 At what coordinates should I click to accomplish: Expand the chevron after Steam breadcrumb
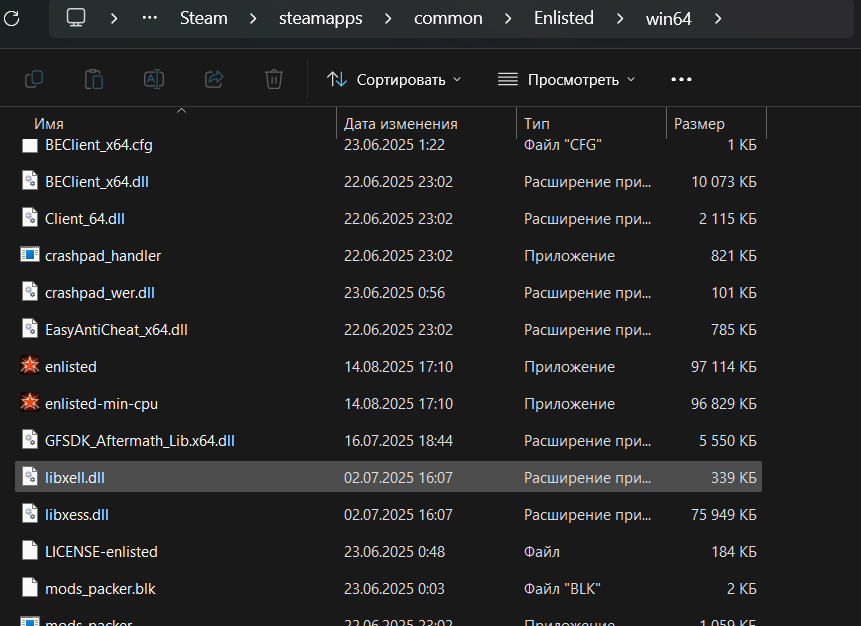(x=253, y=19)
